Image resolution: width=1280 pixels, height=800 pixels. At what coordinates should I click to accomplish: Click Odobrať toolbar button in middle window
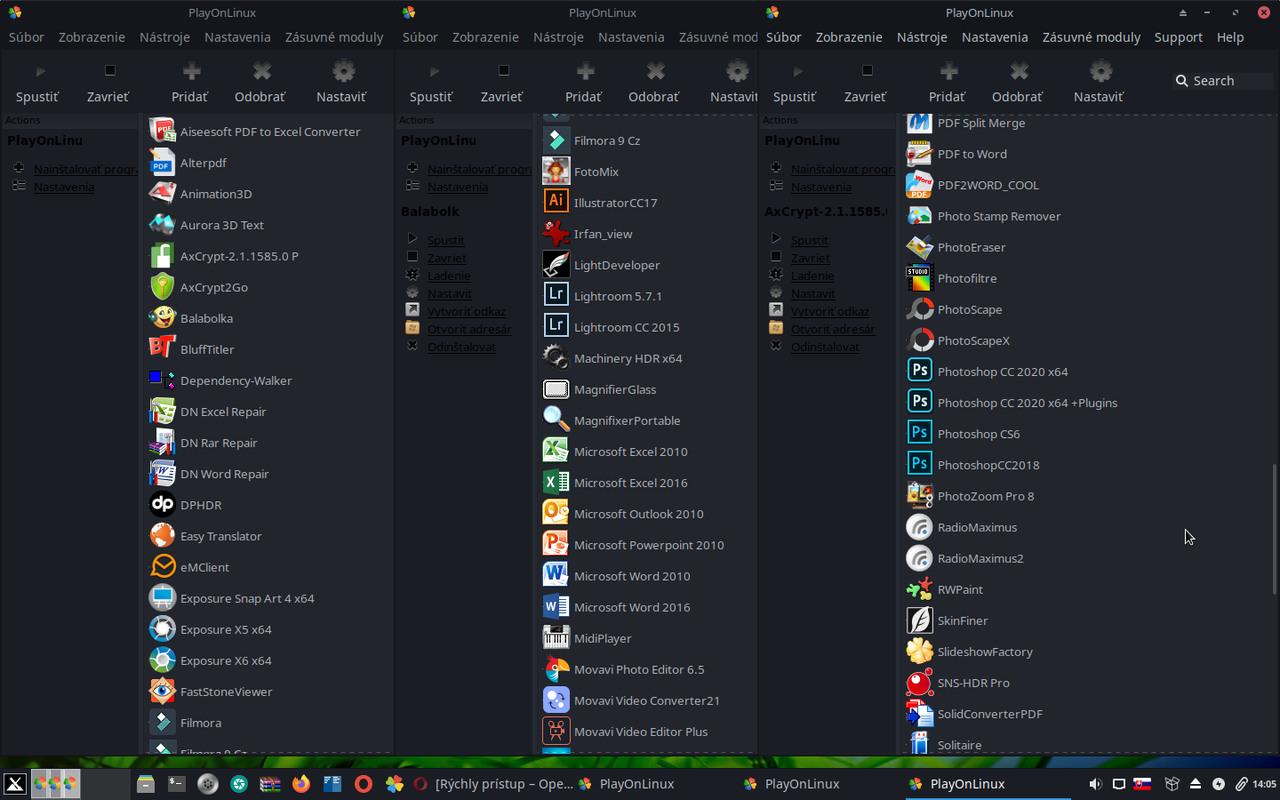click(654, 83)
